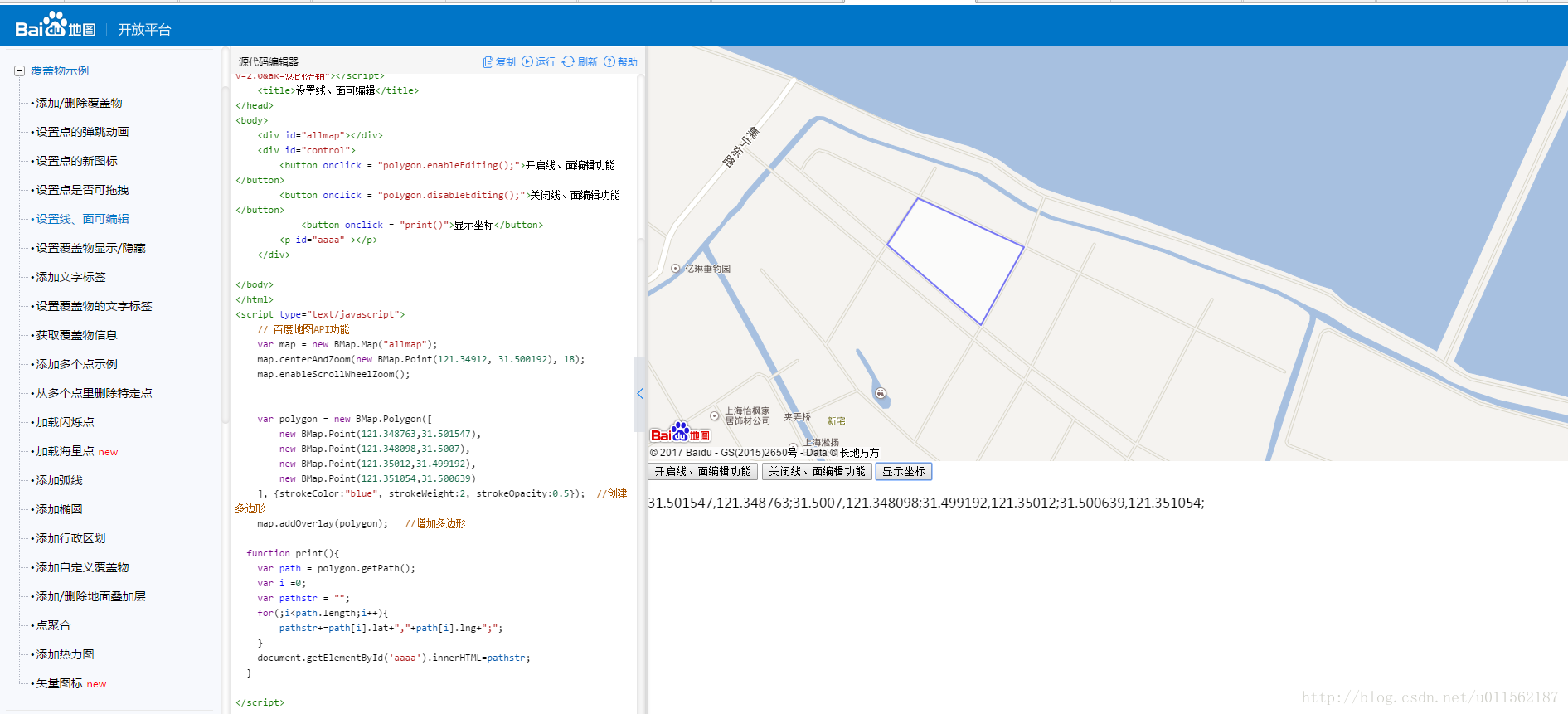1568x714 pixels.
Task: Open the 设置点是否可拖拽 example
Action: click(x=82, y=190)
